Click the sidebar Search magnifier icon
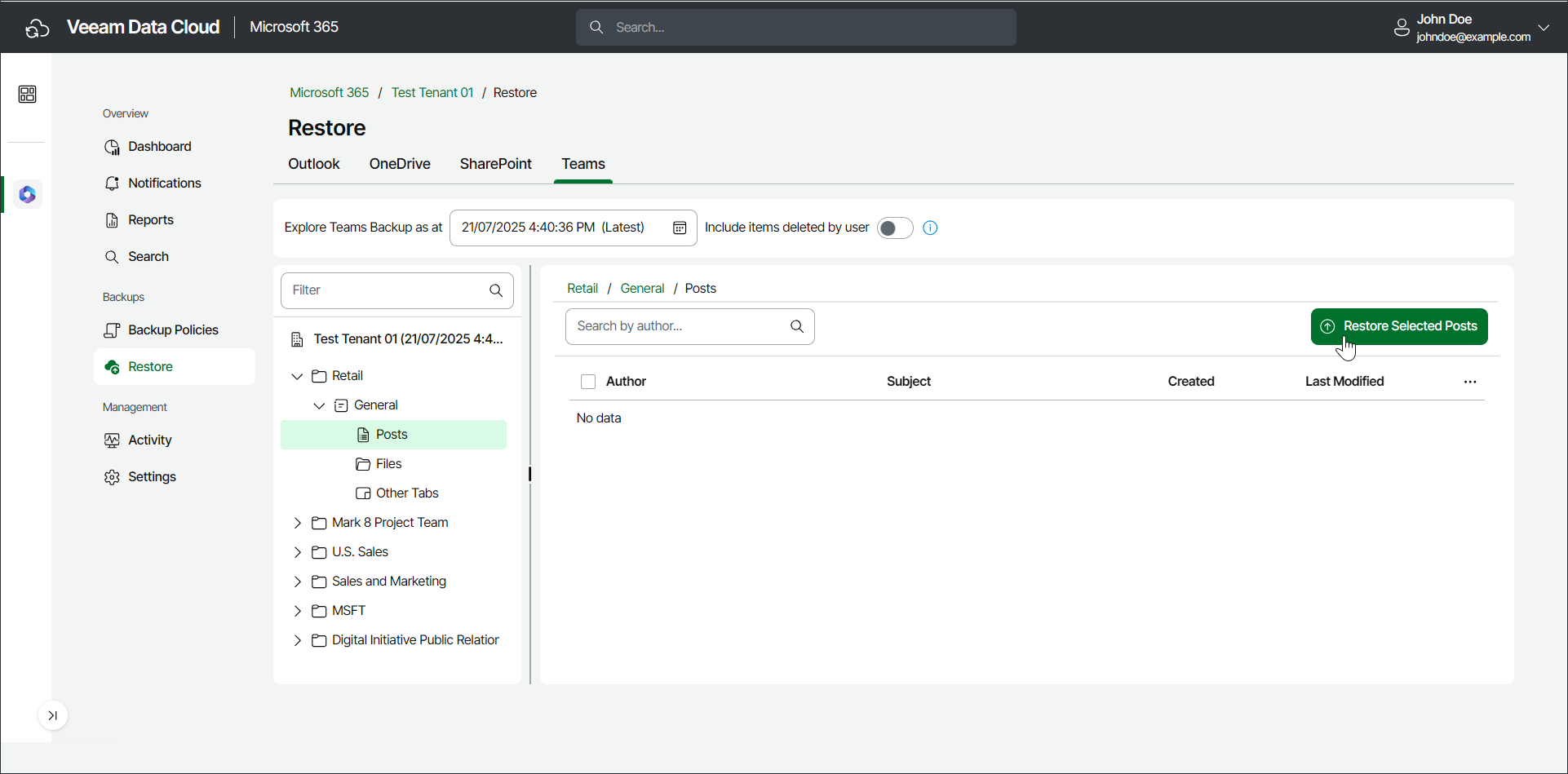This screenshot has width=1568, height=774. coord(112,257)
